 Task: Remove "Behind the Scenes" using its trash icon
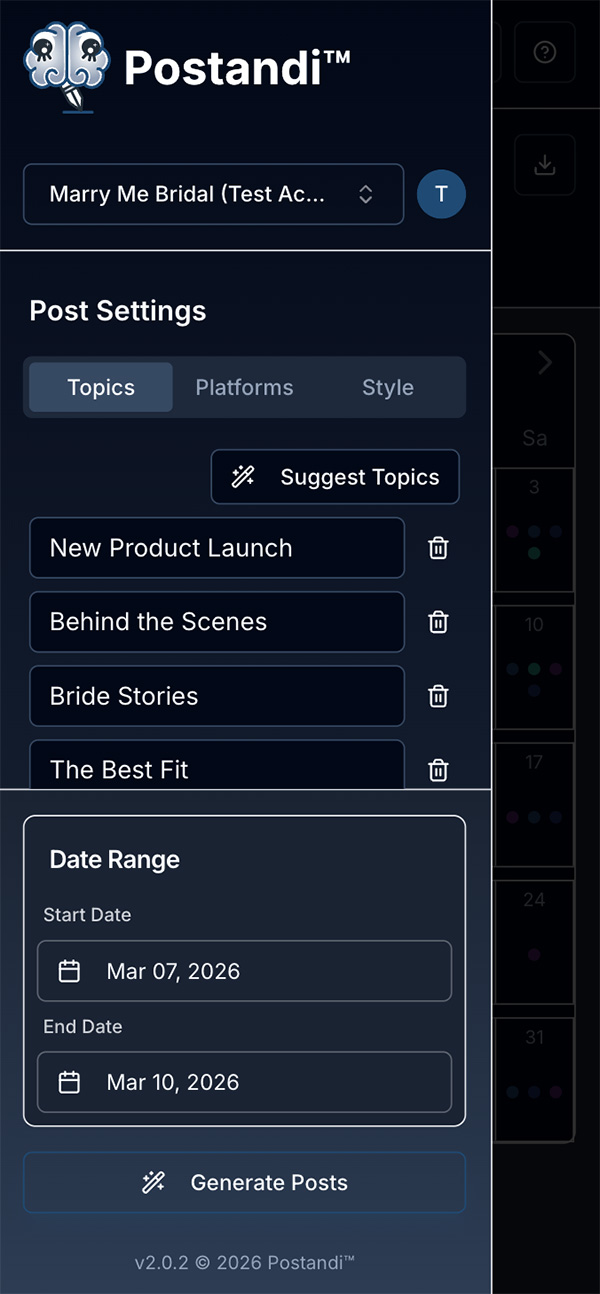coord(438,622)
